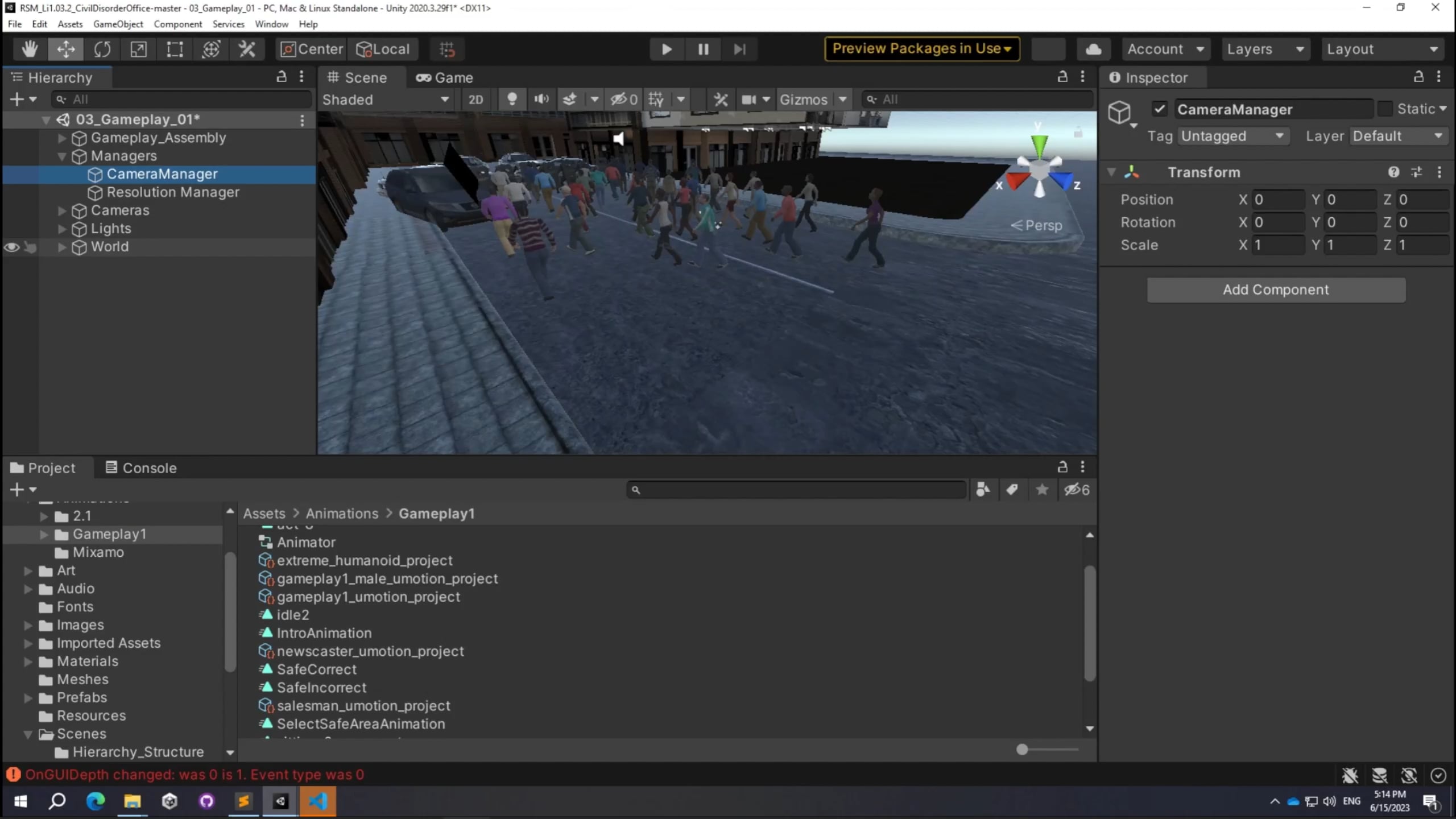Select the Move tool
The image size is (1456, 819).
tap(65, 49)
